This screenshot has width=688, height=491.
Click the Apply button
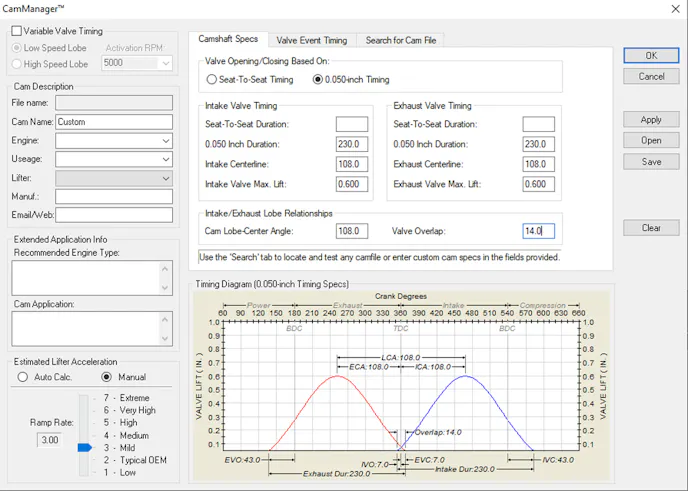[651, 120]
